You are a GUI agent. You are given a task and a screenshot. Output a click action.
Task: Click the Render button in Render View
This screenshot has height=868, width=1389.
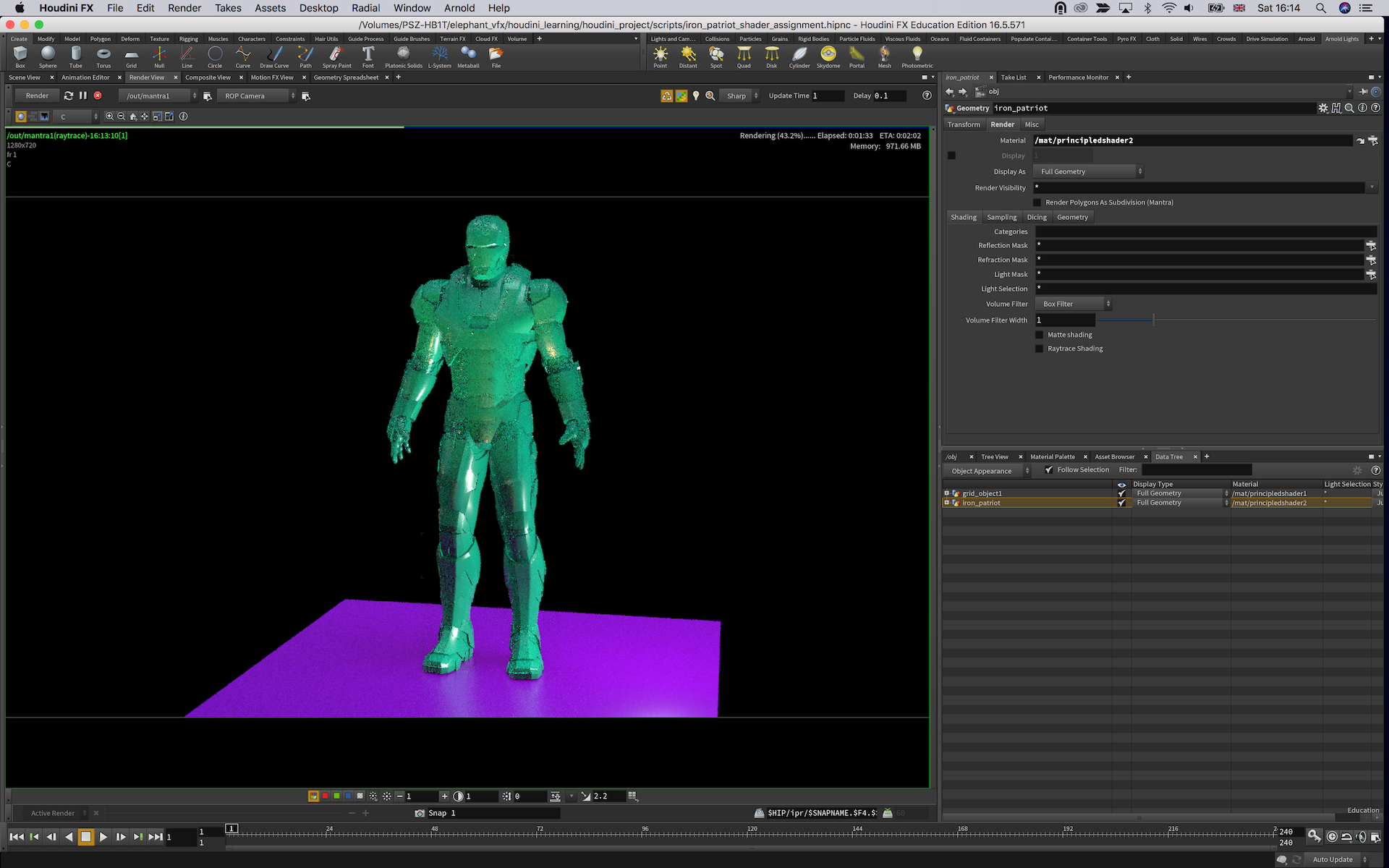[36, 95]
